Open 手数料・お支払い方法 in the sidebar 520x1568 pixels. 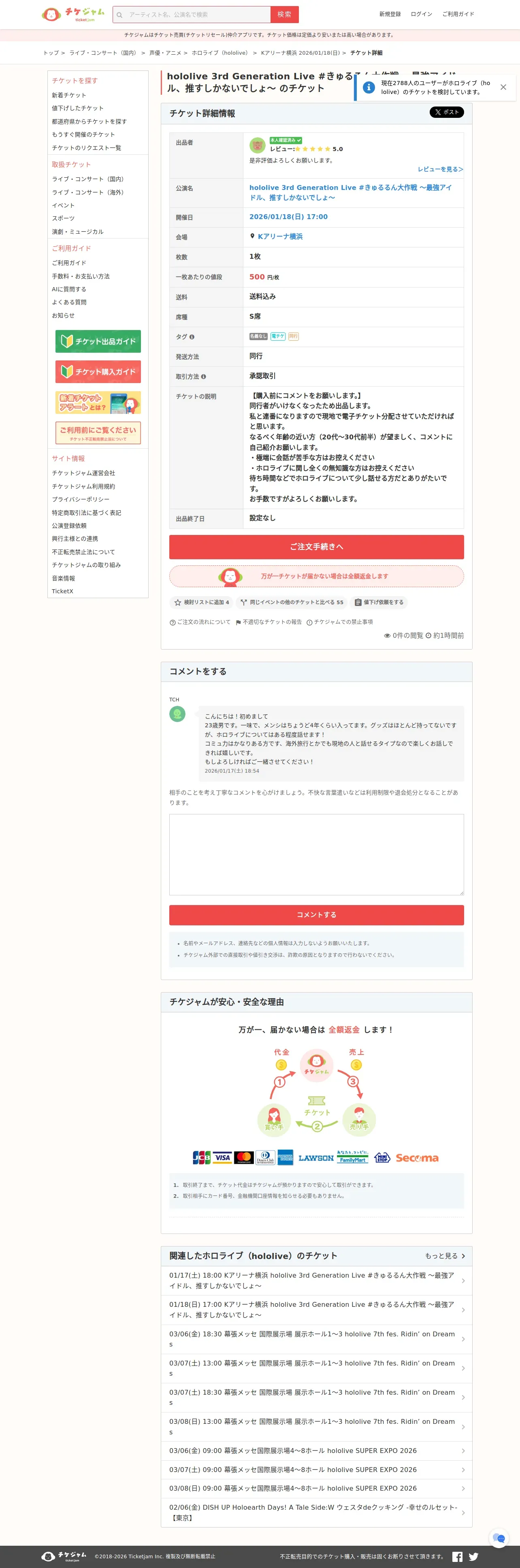click(80, 276)
